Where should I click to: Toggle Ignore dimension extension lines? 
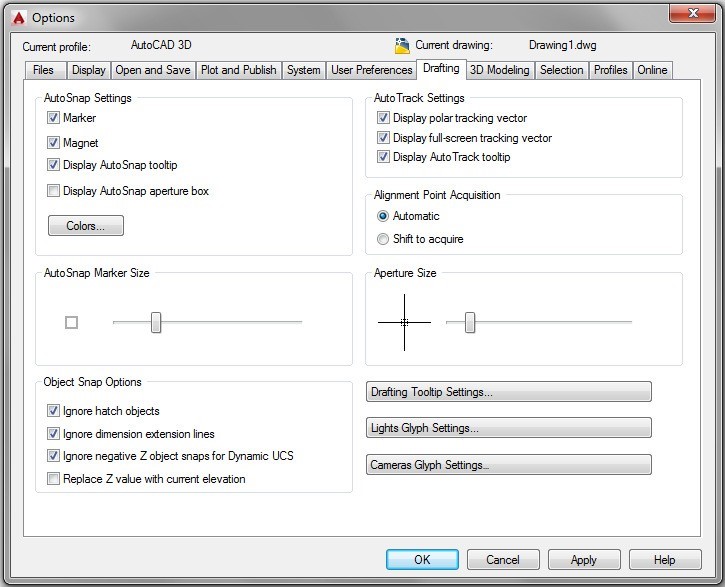pyautogui.click(x=53, y=434)
